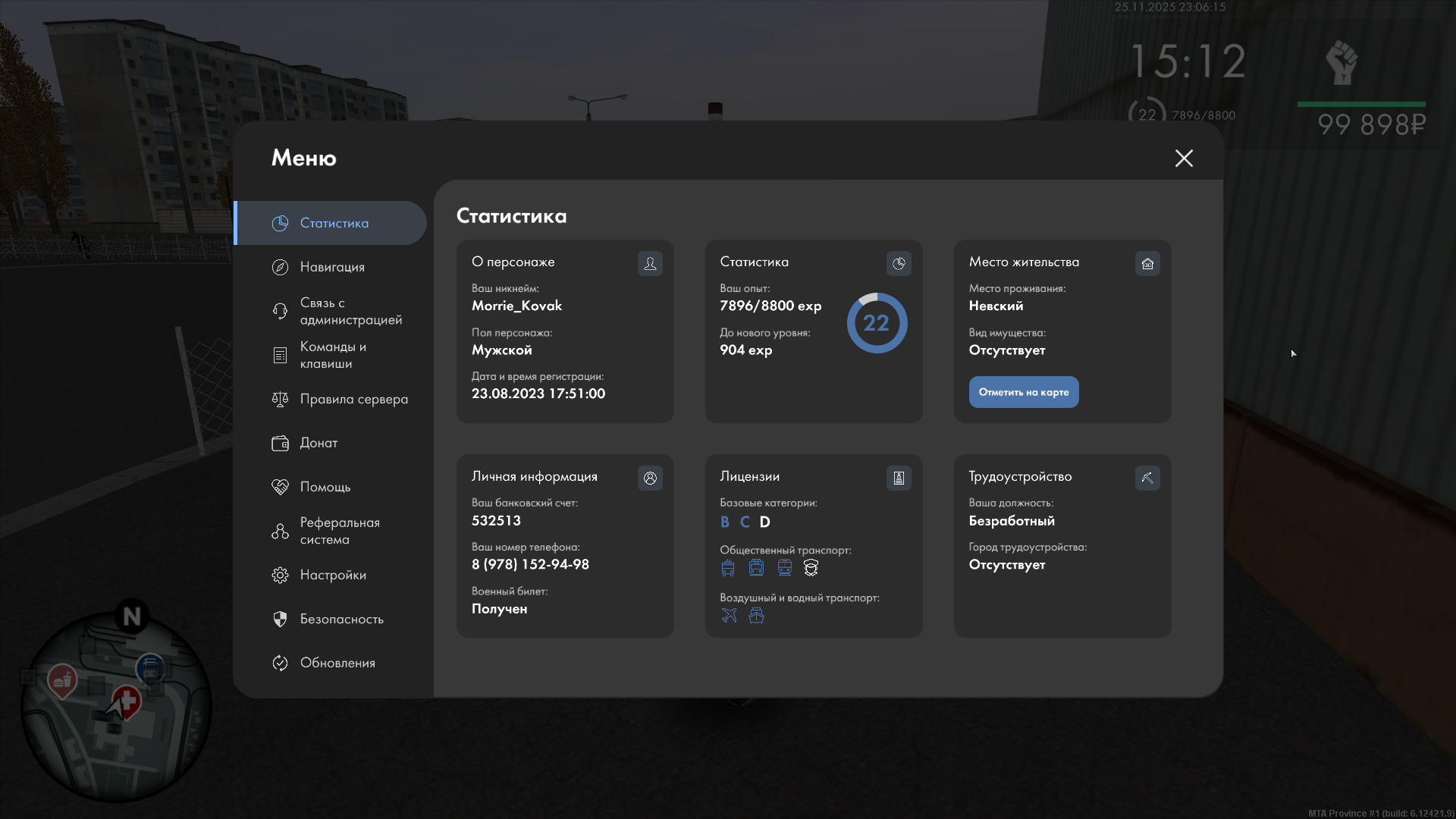Click the boat license icon

[x=756, y=616]
